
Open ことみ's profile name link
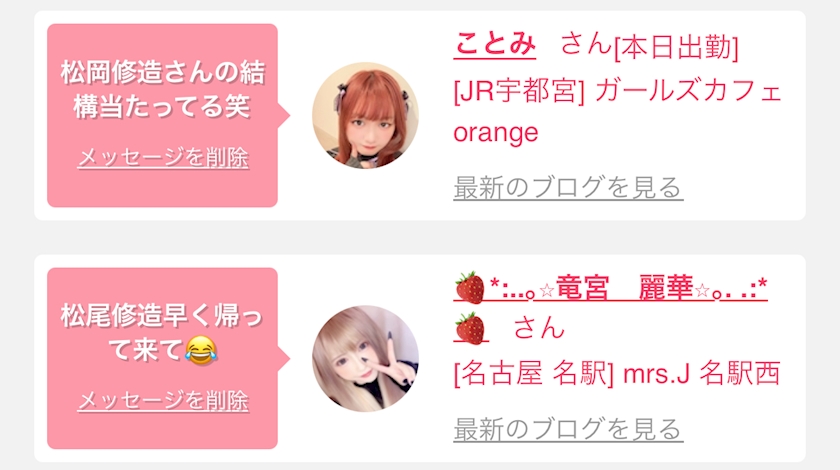pos(494,43)
